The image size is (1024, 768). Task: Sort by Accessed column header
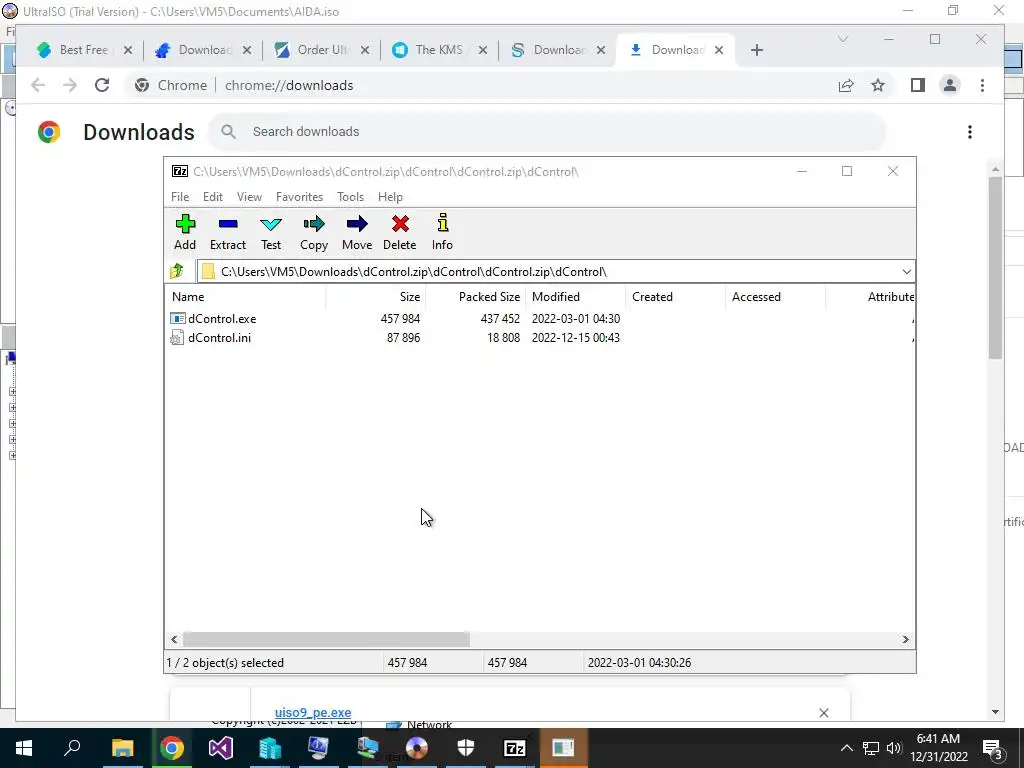(775, 296)
